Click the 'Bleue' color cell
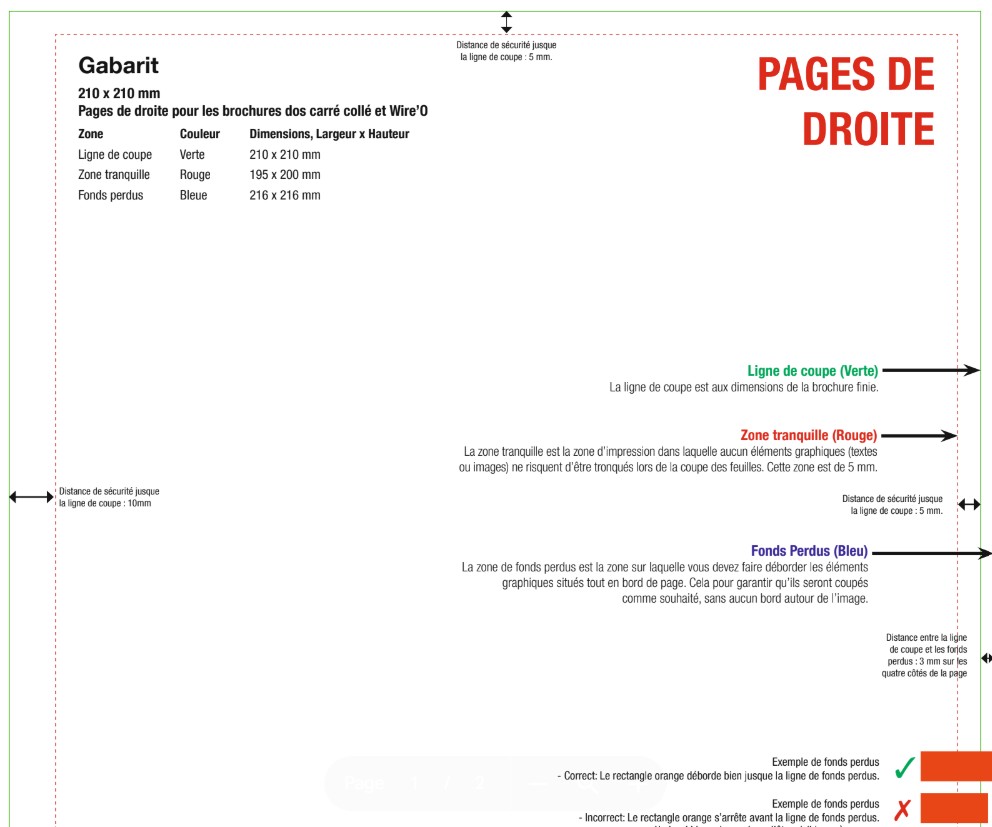Image resolution: width=992 pixels, height=827 pixels. [x=194, y=195]
